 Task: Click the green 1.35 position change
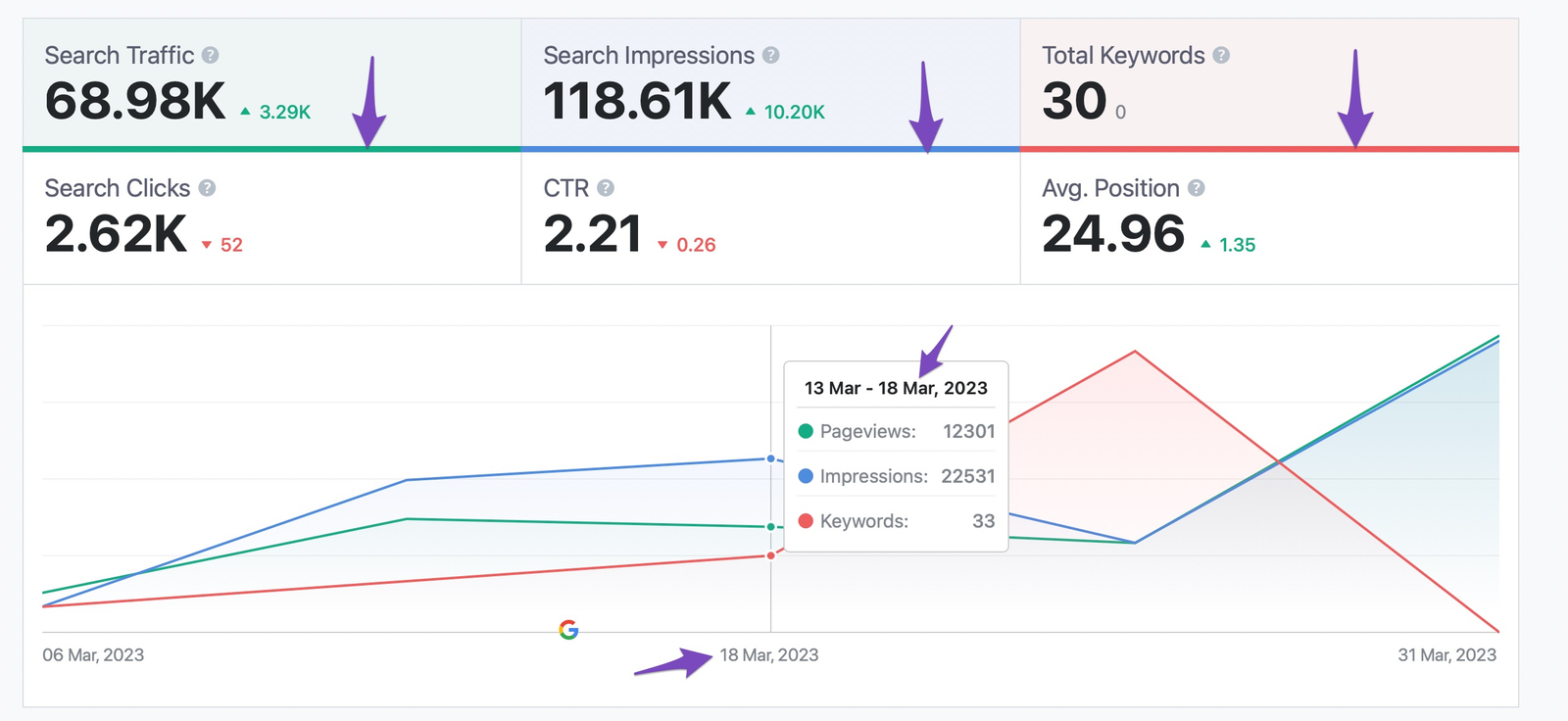[1228, 245]
